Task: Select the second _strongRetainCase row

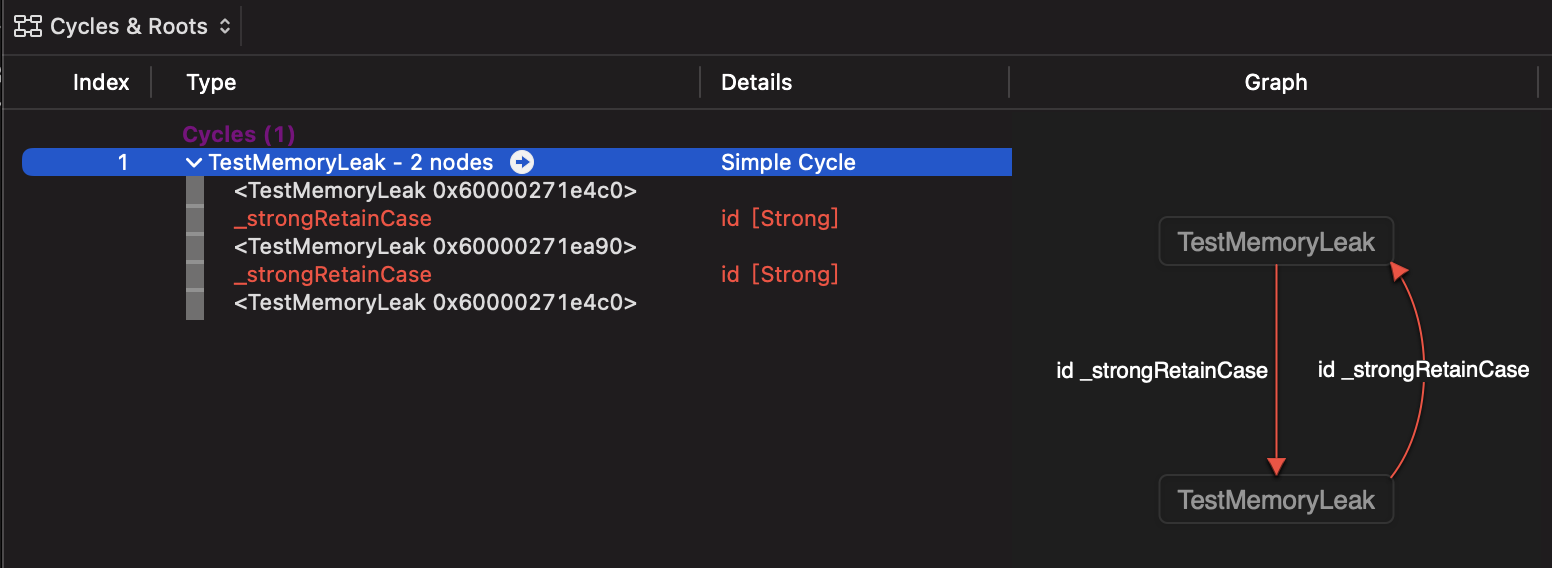Action: click(332, 274)
